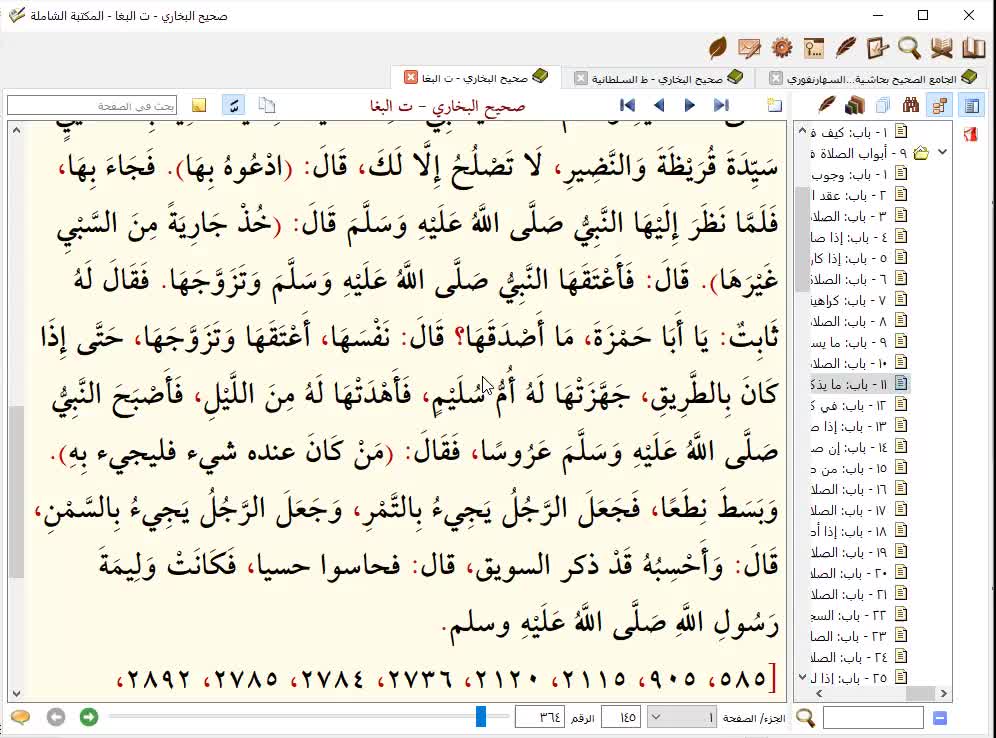
Task: Switch to tab 'صحيح البخاري - ط السلطانية'
Action: (x=657, y=78)
